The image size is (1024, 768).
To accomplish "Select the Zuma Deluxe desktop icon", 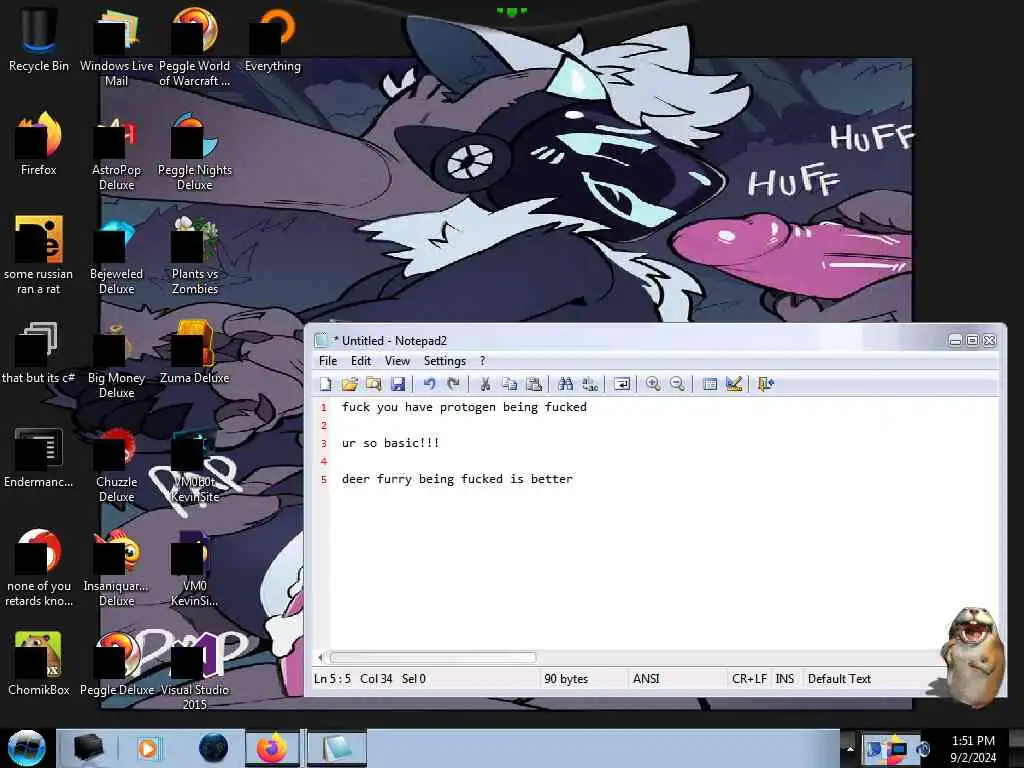I will pos(195,353).
